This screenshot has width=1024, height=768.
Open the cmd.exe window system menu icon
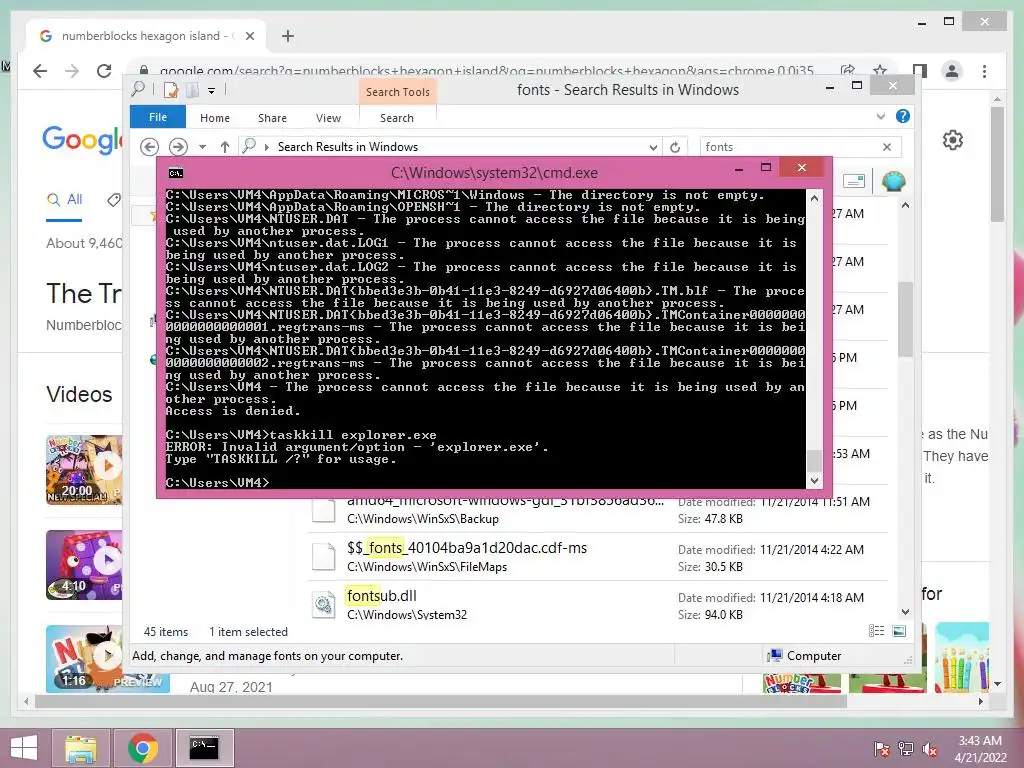[x=176, y=173]
